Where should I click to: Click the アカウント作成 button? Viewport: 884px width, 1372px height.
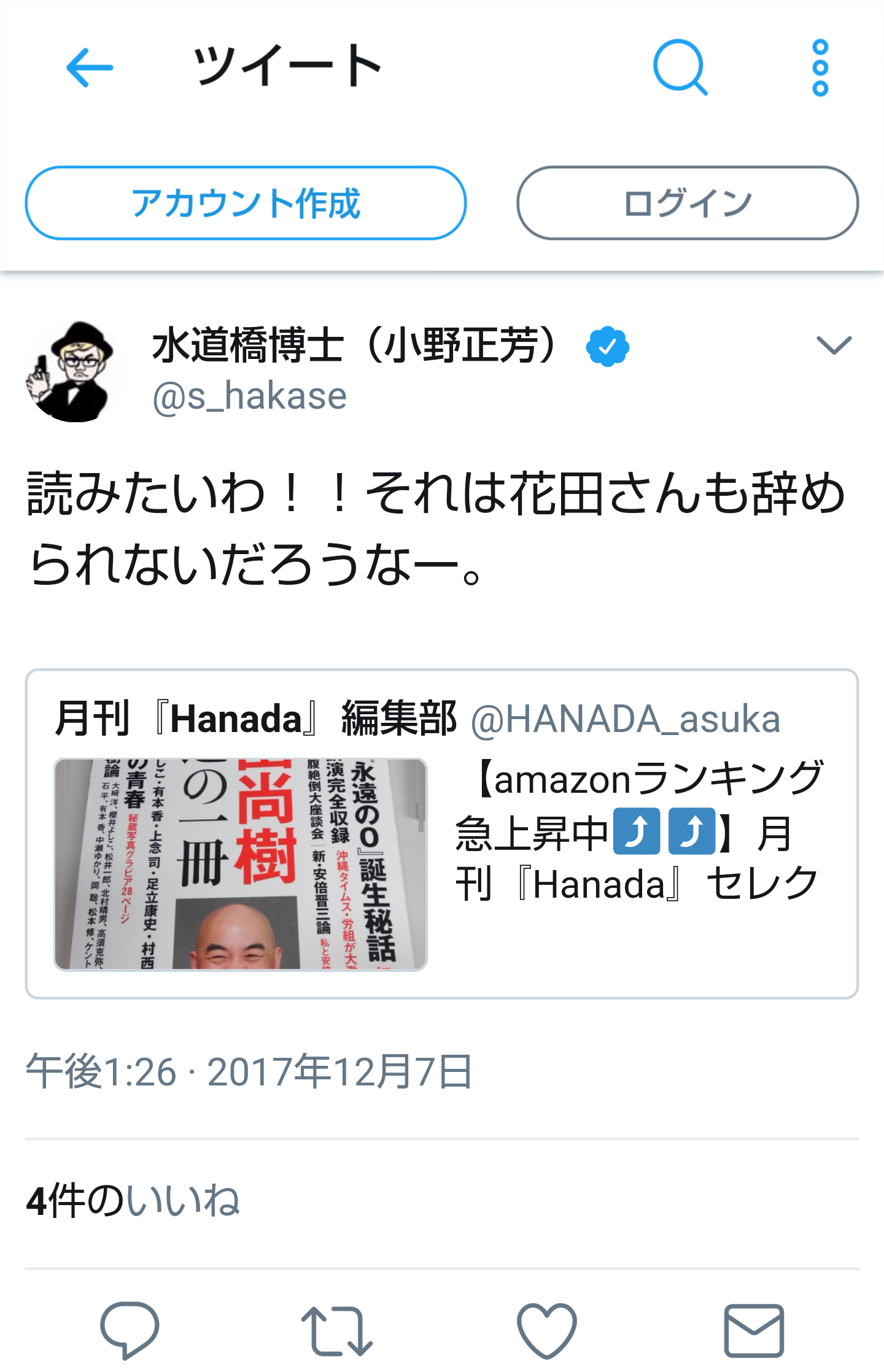point(246,203)
